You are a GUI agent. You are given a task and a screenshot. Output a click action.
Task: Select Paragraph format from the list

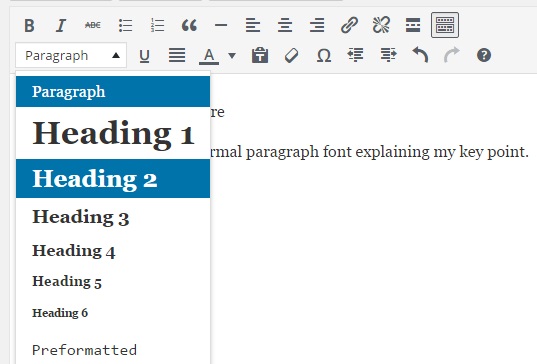click(113, 91)
